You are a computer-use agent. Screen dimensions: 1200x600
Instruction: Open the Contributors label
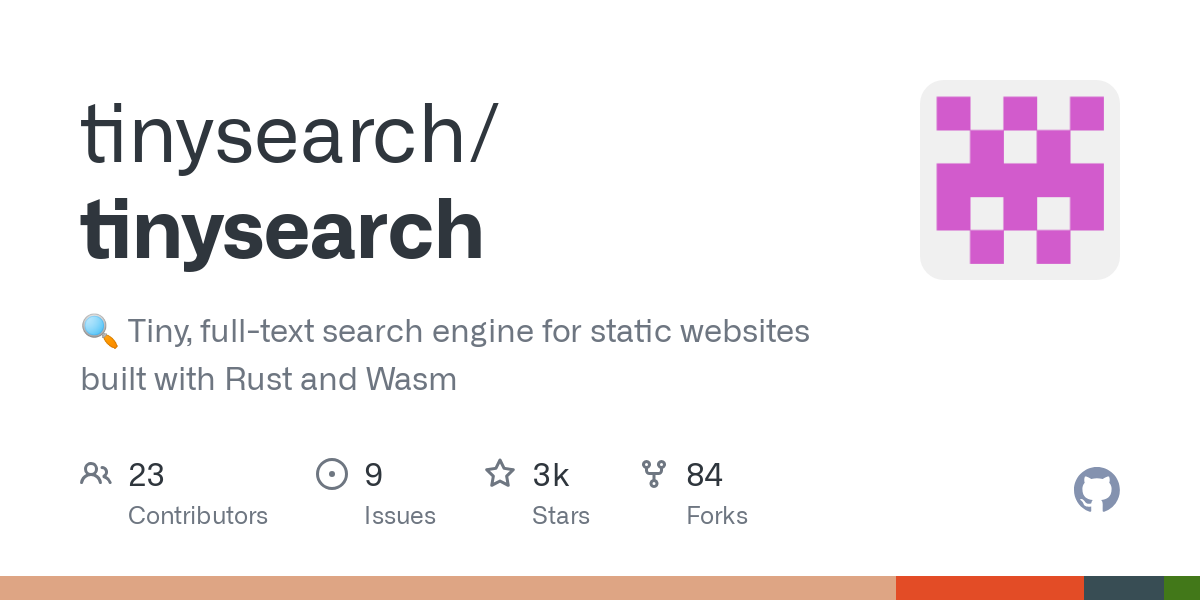pyautogui.click(x=198, y=516)
